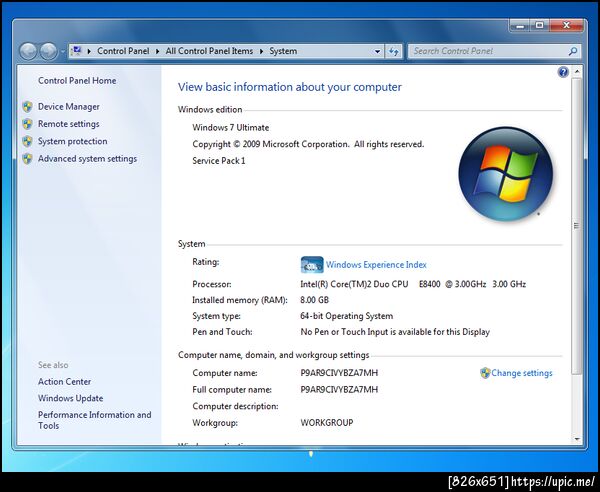Click the 'View basic information about your computer' heading
The width and height of the screenshot is (600, 492).
(x=290, y=87)
